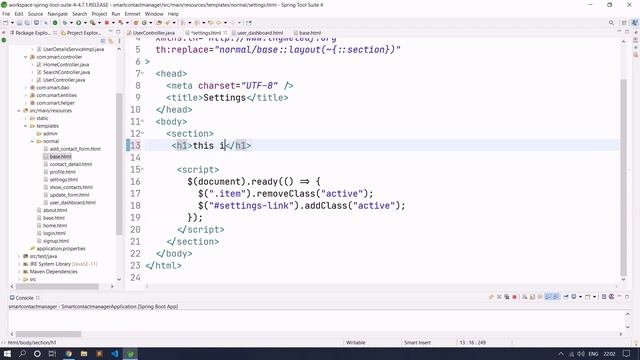Click the Pin Console icon
The height and width of the screenshot is (360, 640).
566,297
